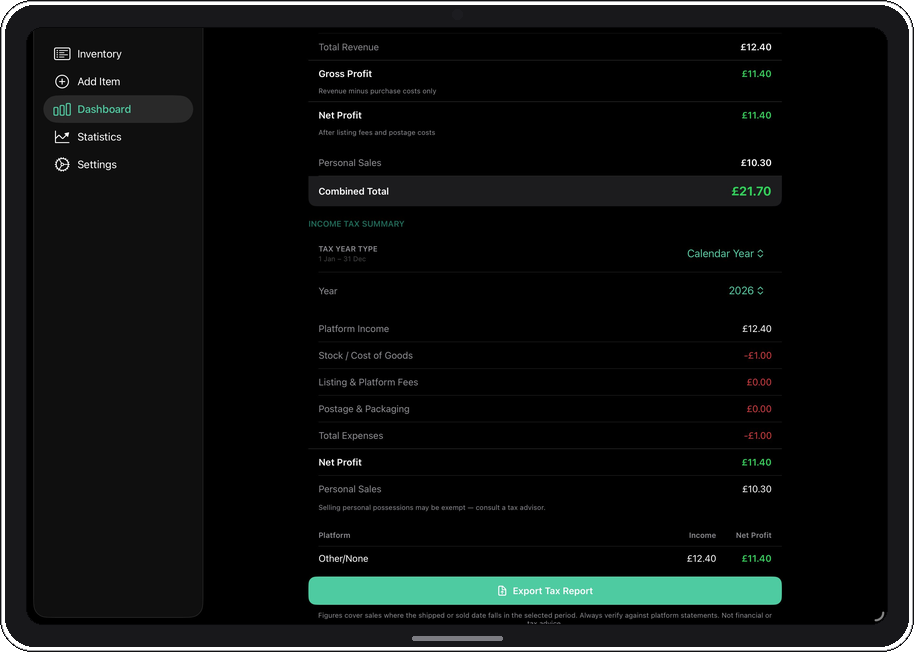
Task: Click the TAX YEAR TYPE label
Action: pyautogui.click(x=348, y=249)
